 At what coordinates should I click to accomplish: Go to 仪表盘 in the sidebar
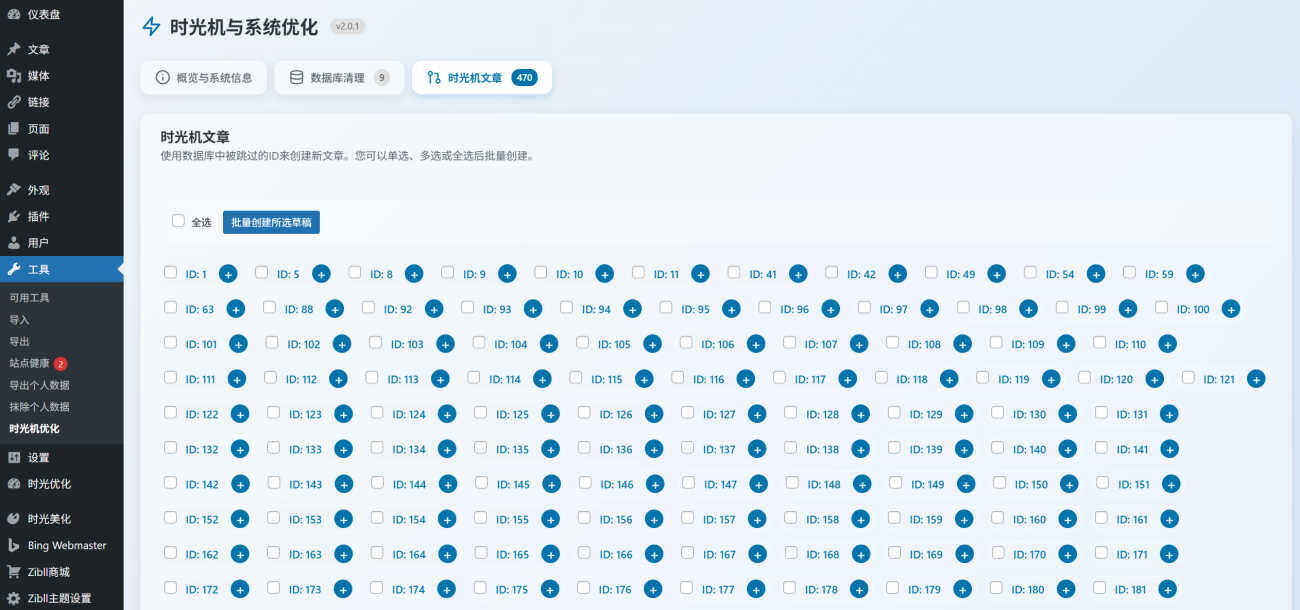(x=43, y=14)
